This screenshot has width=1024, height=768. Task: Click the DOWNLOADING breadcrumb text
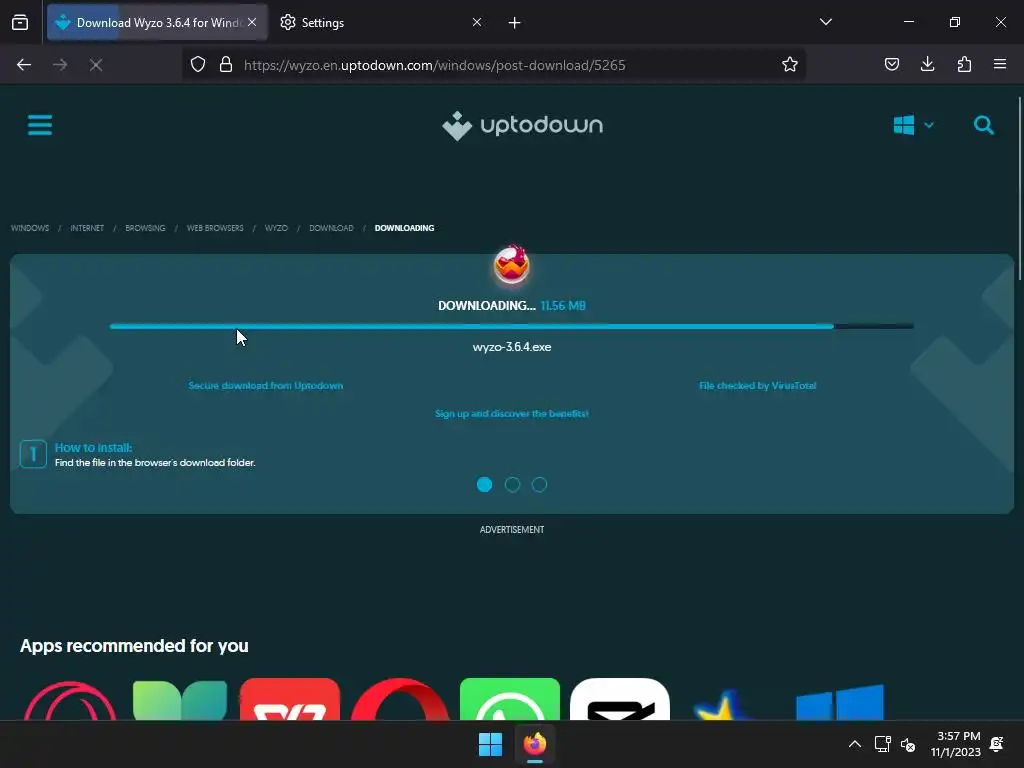404,228
